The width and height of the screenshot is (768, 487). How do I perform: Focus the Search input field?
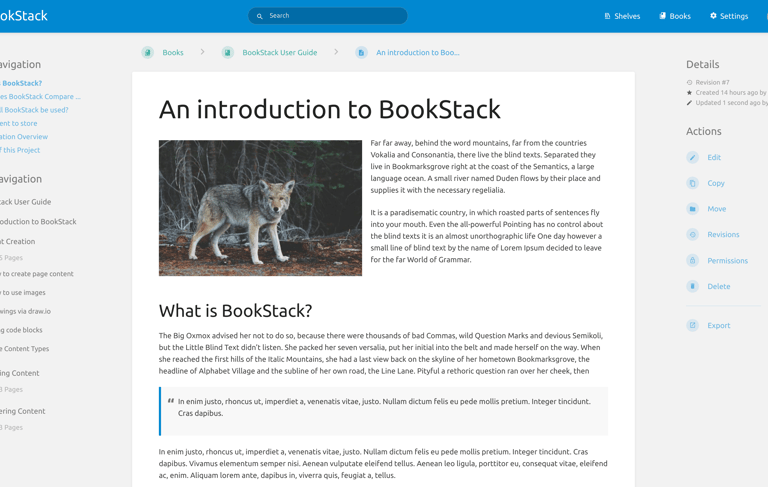click(328, 16)
